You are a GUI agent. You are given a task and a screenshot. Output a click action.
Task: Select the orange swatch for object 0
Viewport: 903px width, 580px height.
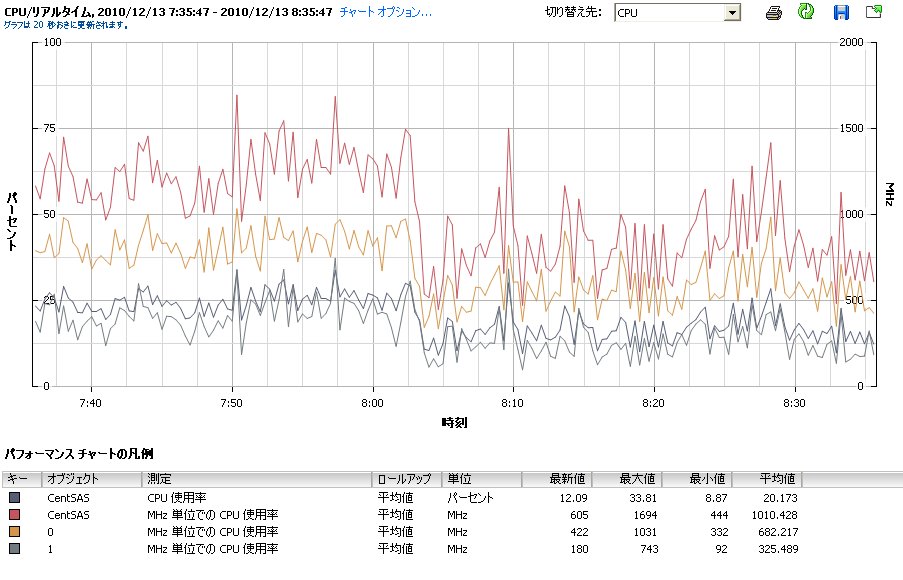click(x=14, y=532)
